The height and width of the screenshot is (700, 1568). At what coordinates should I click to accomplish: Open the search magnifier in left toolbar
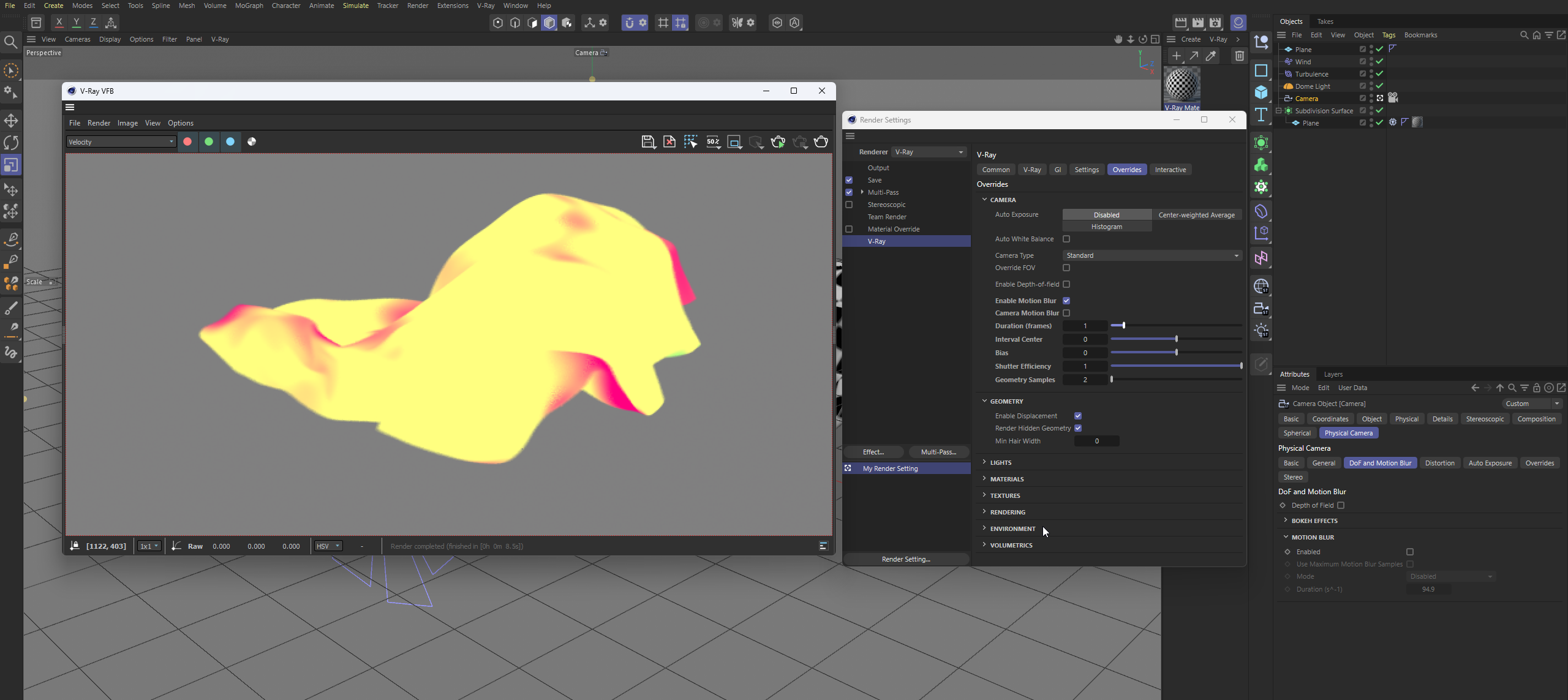click(10, 42)
